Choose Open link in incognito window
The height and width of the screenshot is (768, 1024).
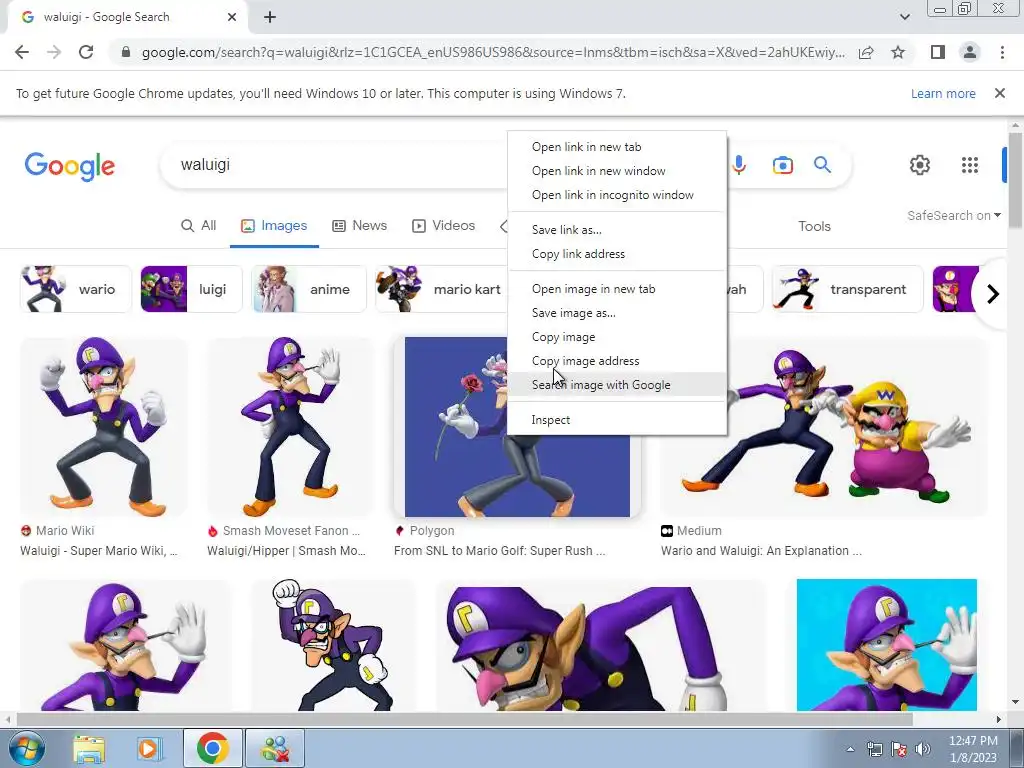pos(617,195)
